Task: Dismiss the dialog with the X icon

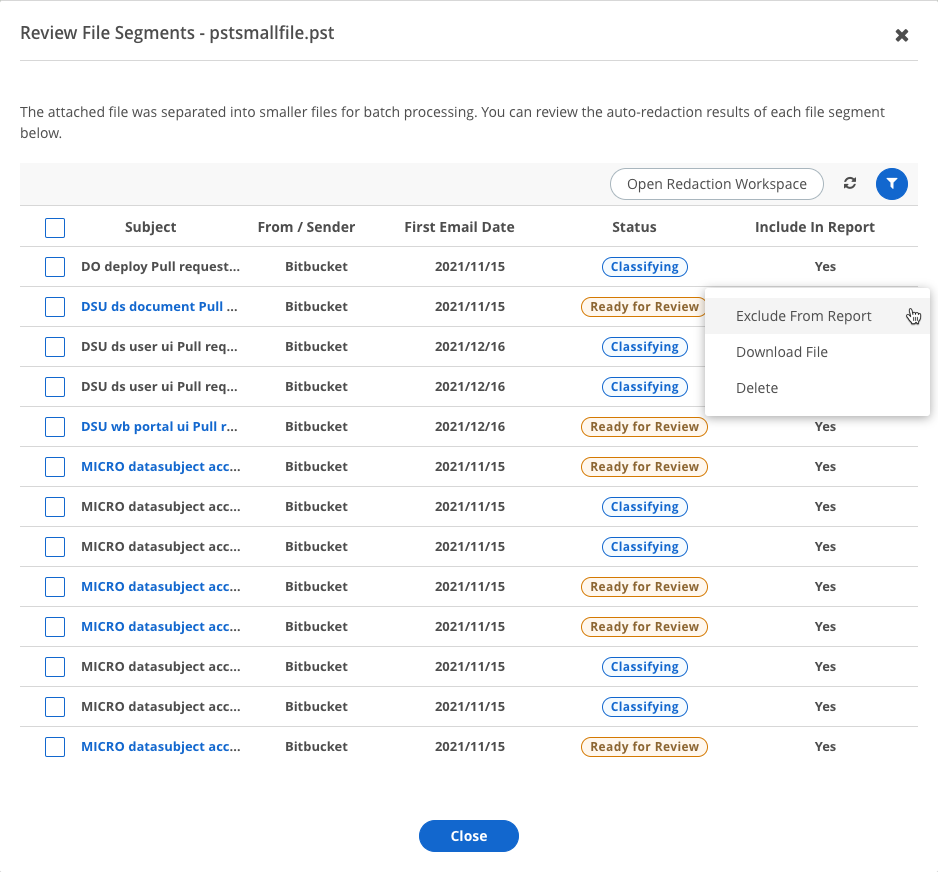Action: 901,35
